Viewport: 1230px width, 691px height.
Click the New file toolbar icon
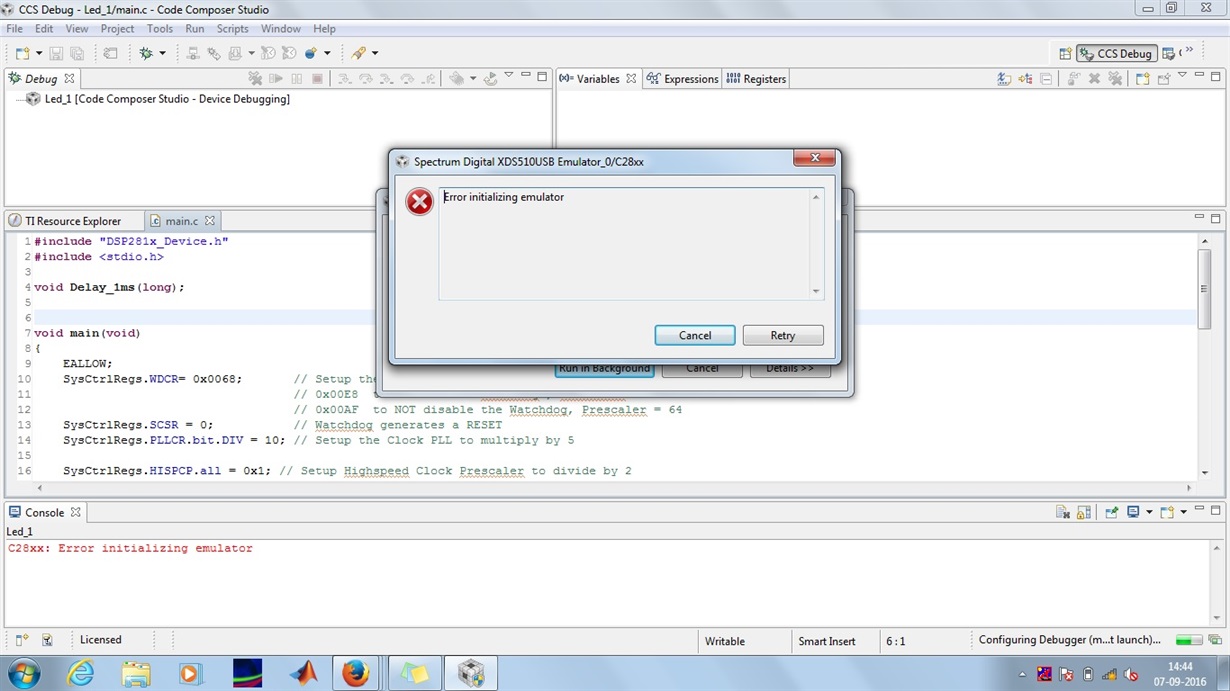[22, 53]
